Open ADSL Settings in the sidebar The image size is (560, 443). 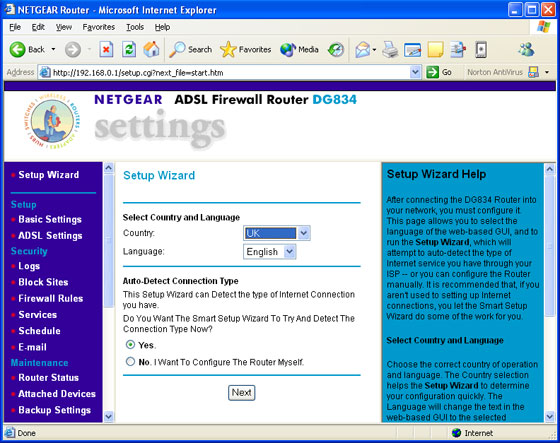[50, 236]
